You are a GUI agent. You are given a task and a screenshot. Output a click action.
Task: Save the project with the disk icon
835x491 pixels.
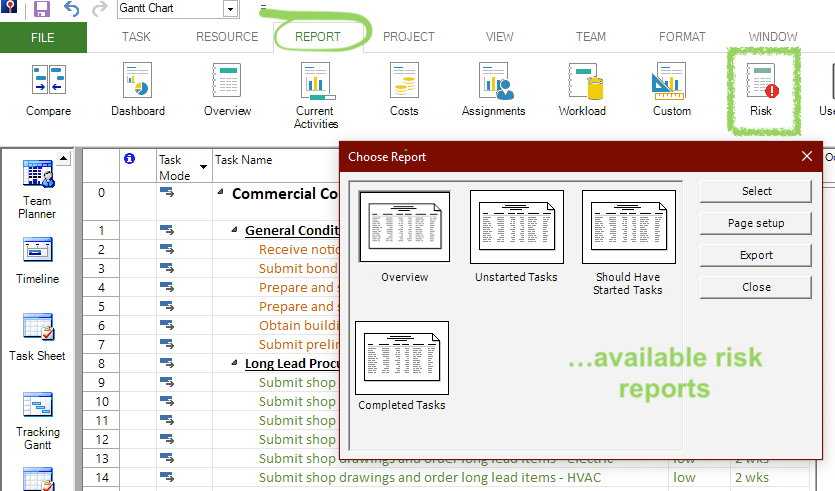42,9
